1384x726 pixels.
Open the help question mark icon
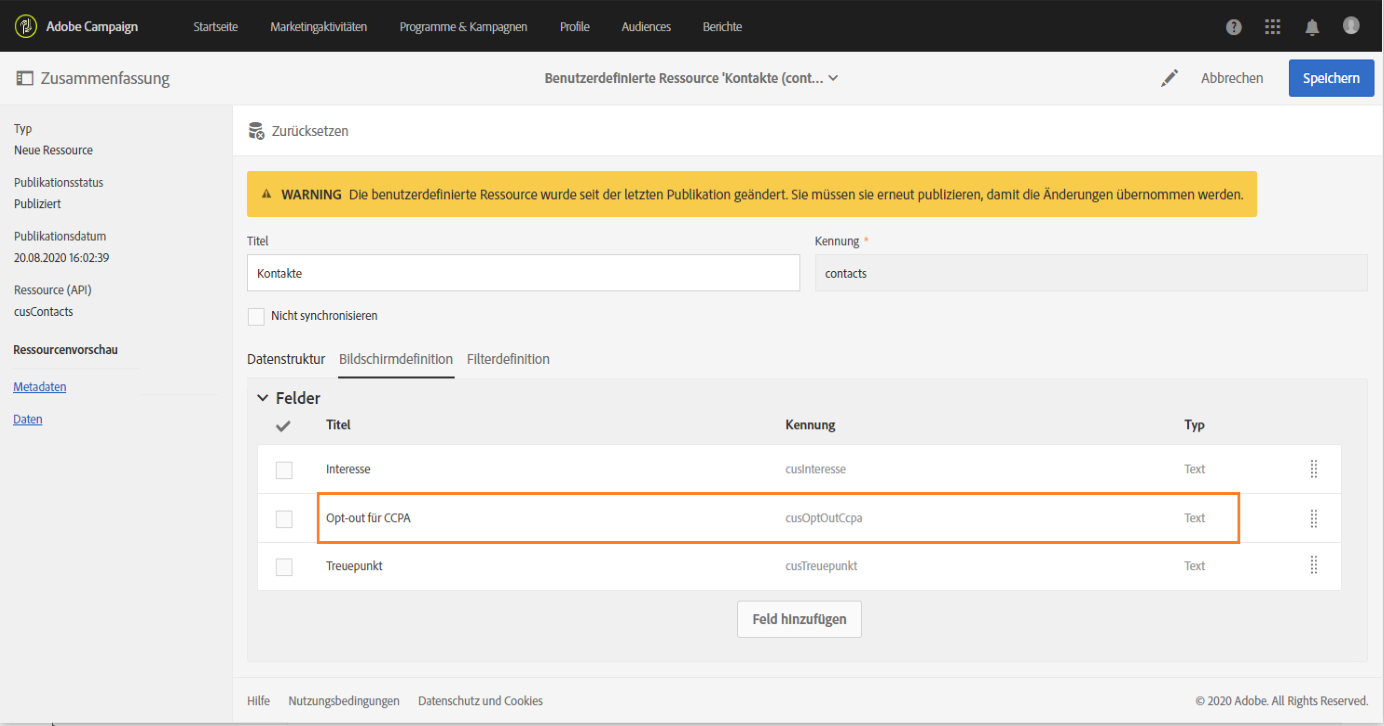coord(1234,27)
